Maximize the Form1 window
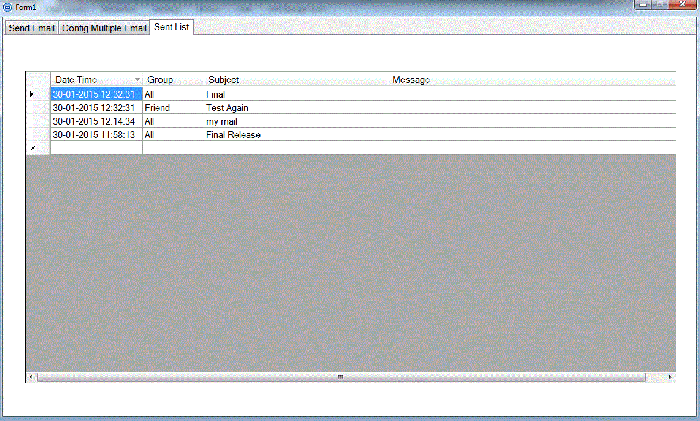 (660, 4)
